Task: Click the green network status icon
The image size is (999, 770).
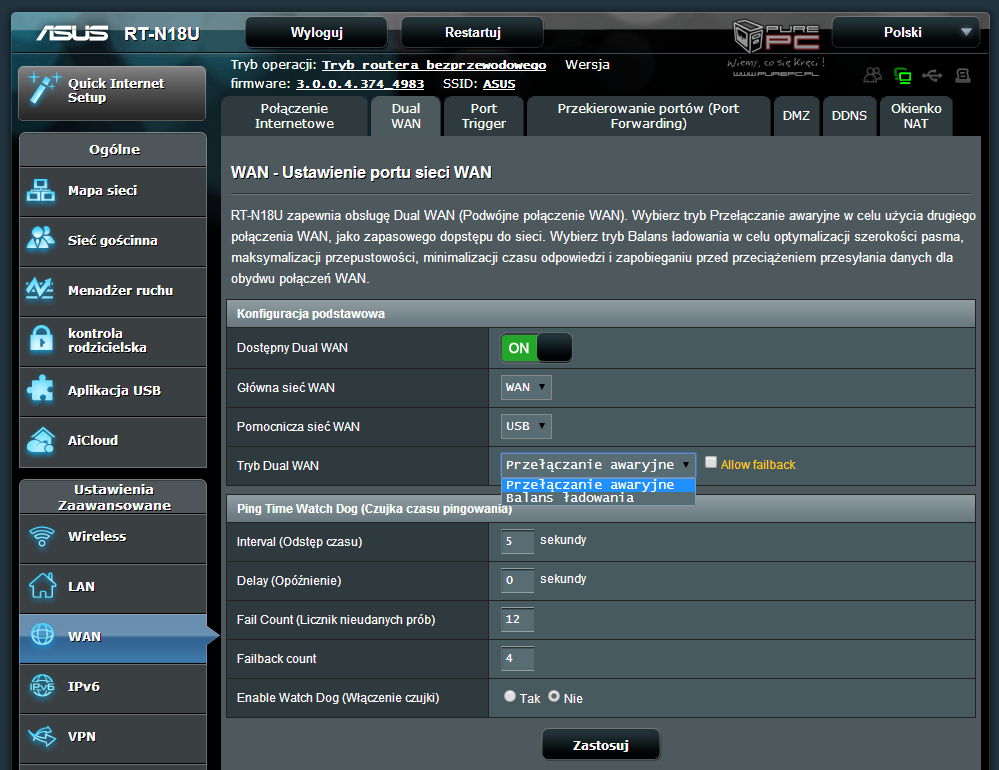Action: (902, 76)
